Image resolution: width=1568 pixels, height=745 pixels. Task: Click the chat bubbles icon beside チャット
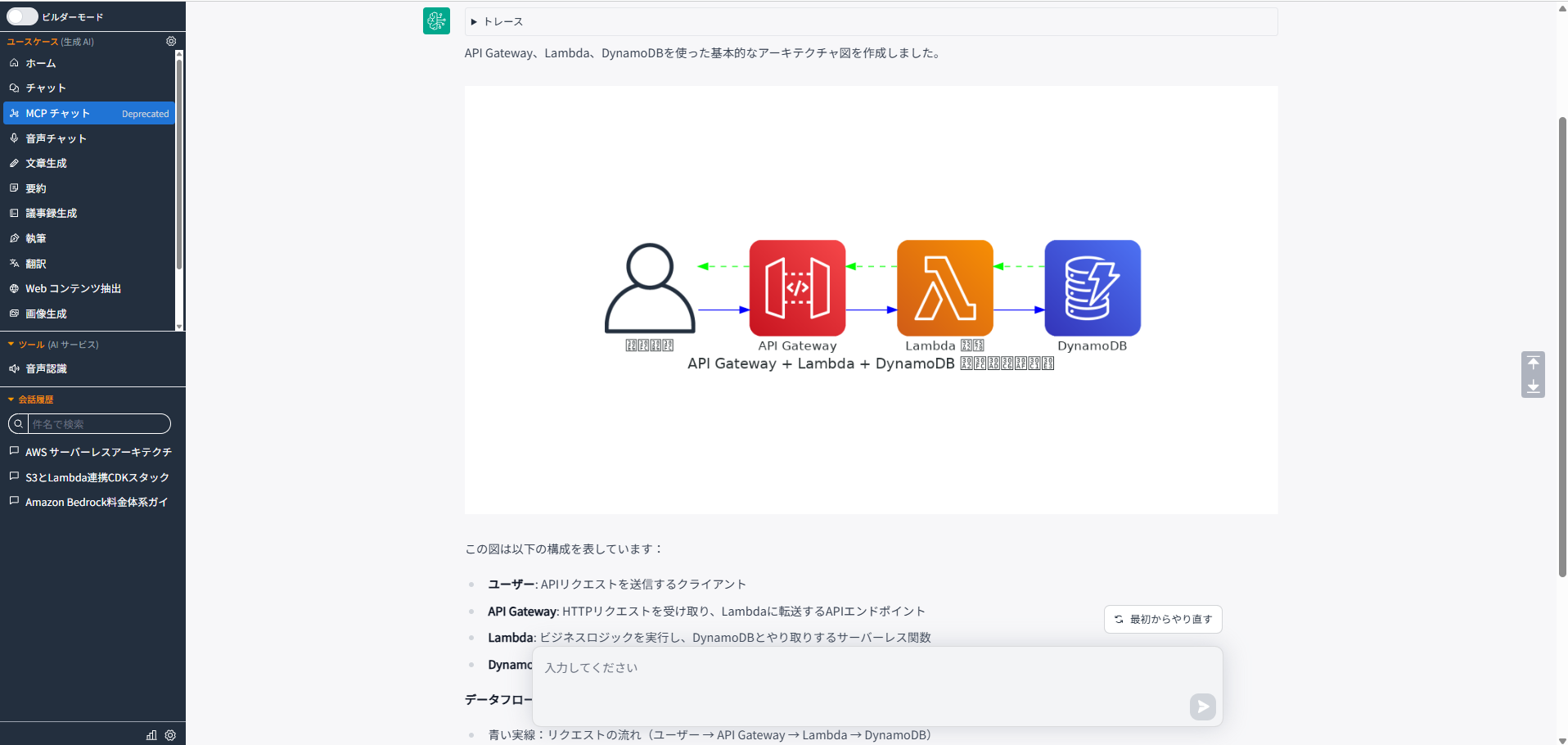(x=14, y=88)
